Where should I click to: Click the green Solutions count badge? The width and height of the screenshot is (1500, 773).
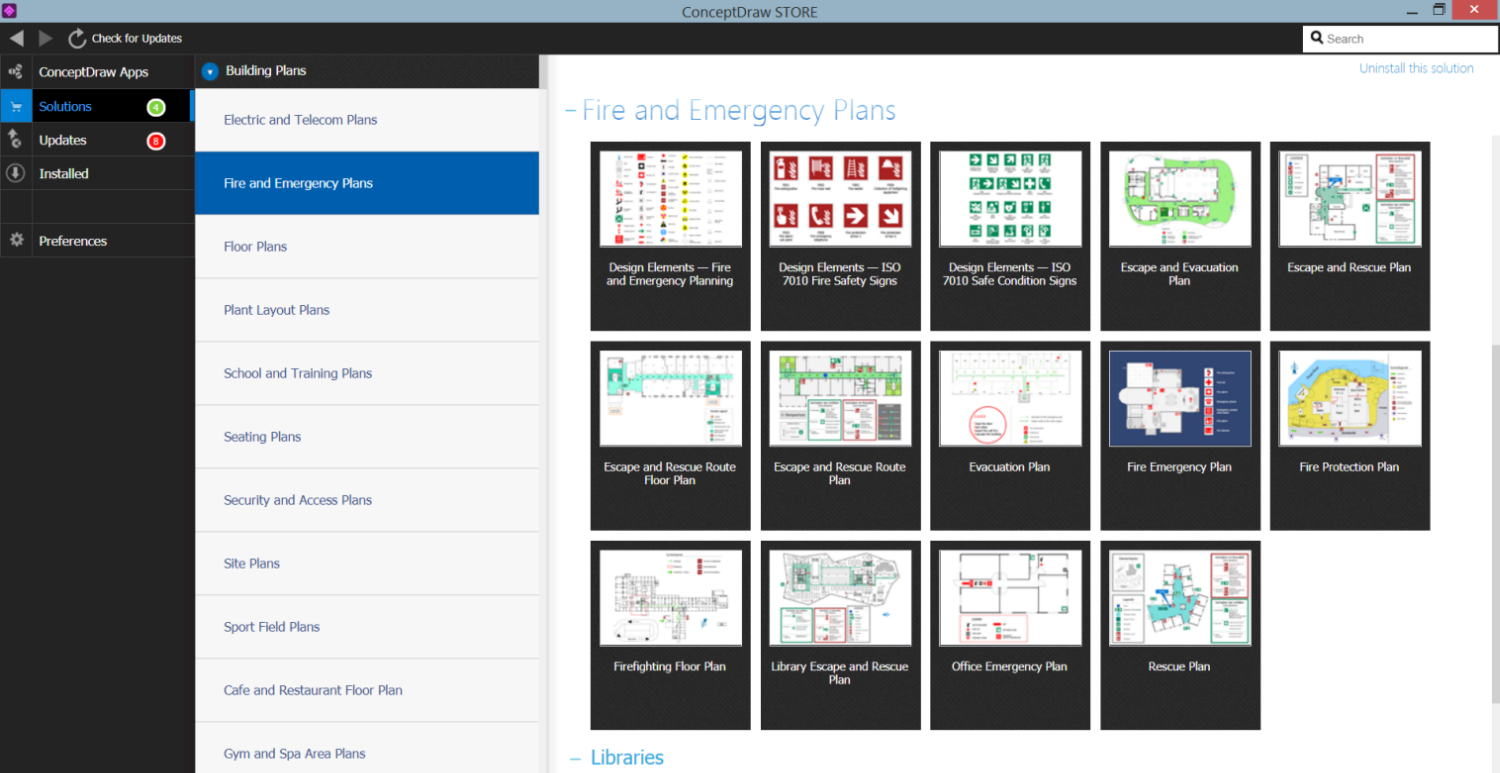[156, 107]
